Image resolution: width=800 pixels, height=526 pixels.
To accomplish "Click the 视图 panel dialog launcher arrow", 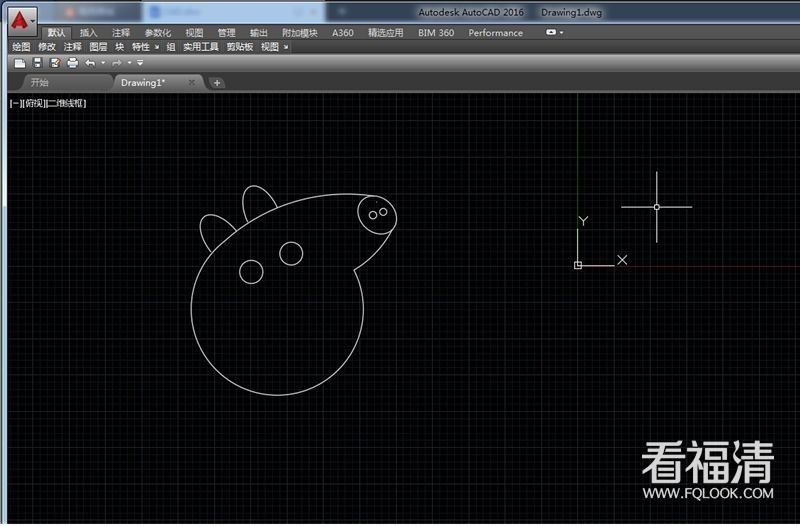I will click(286, 47).
